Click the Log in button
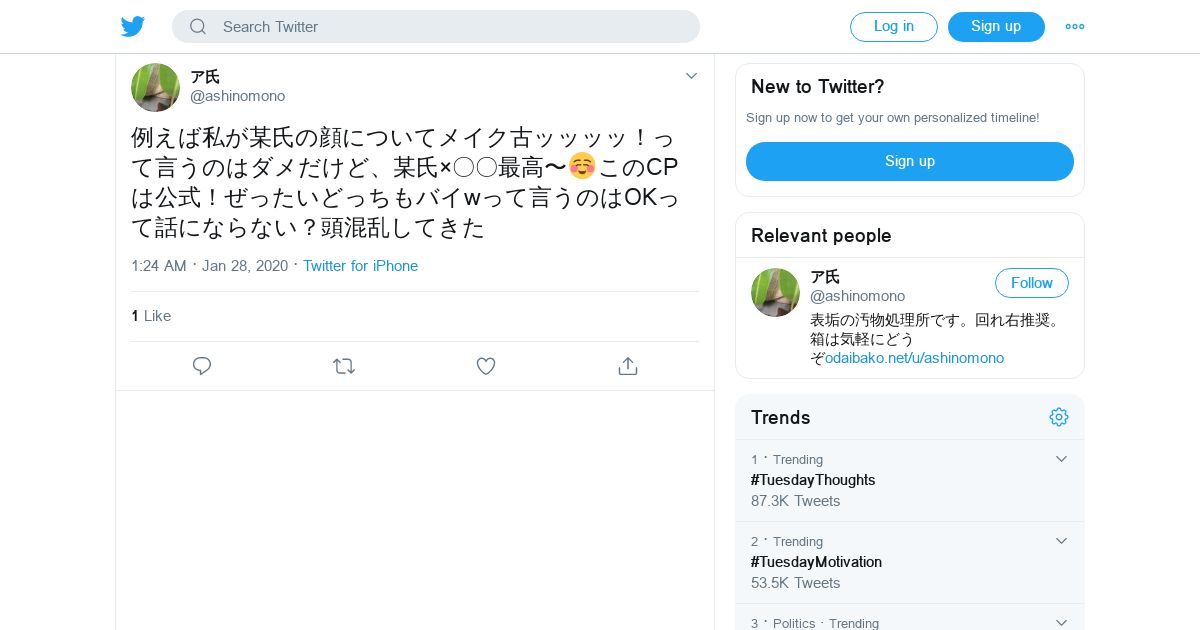The width and height of the screenshot is (1200, 630). [x=894, y=27]
